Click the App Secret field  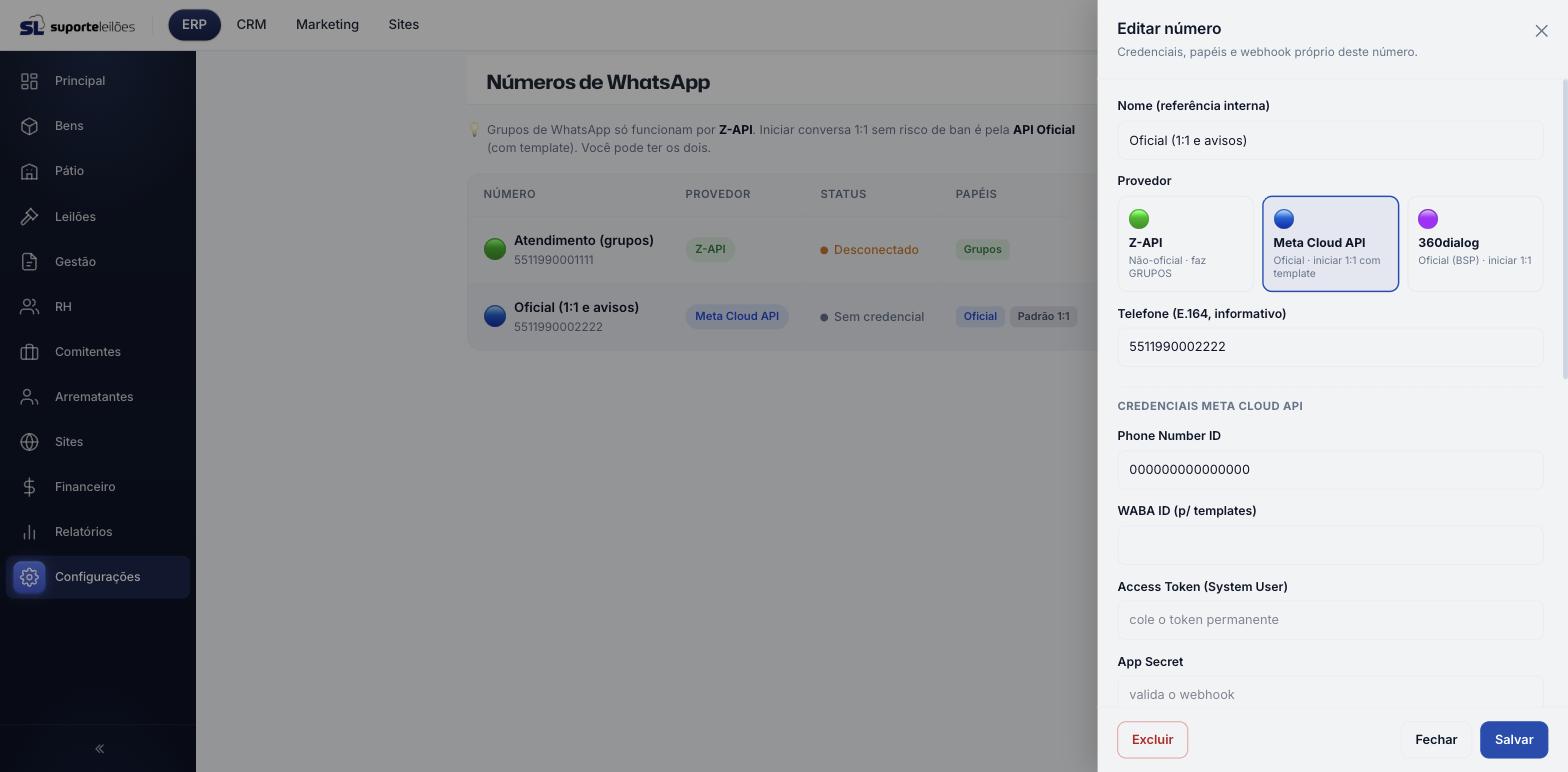click(x=1330, y=693)
